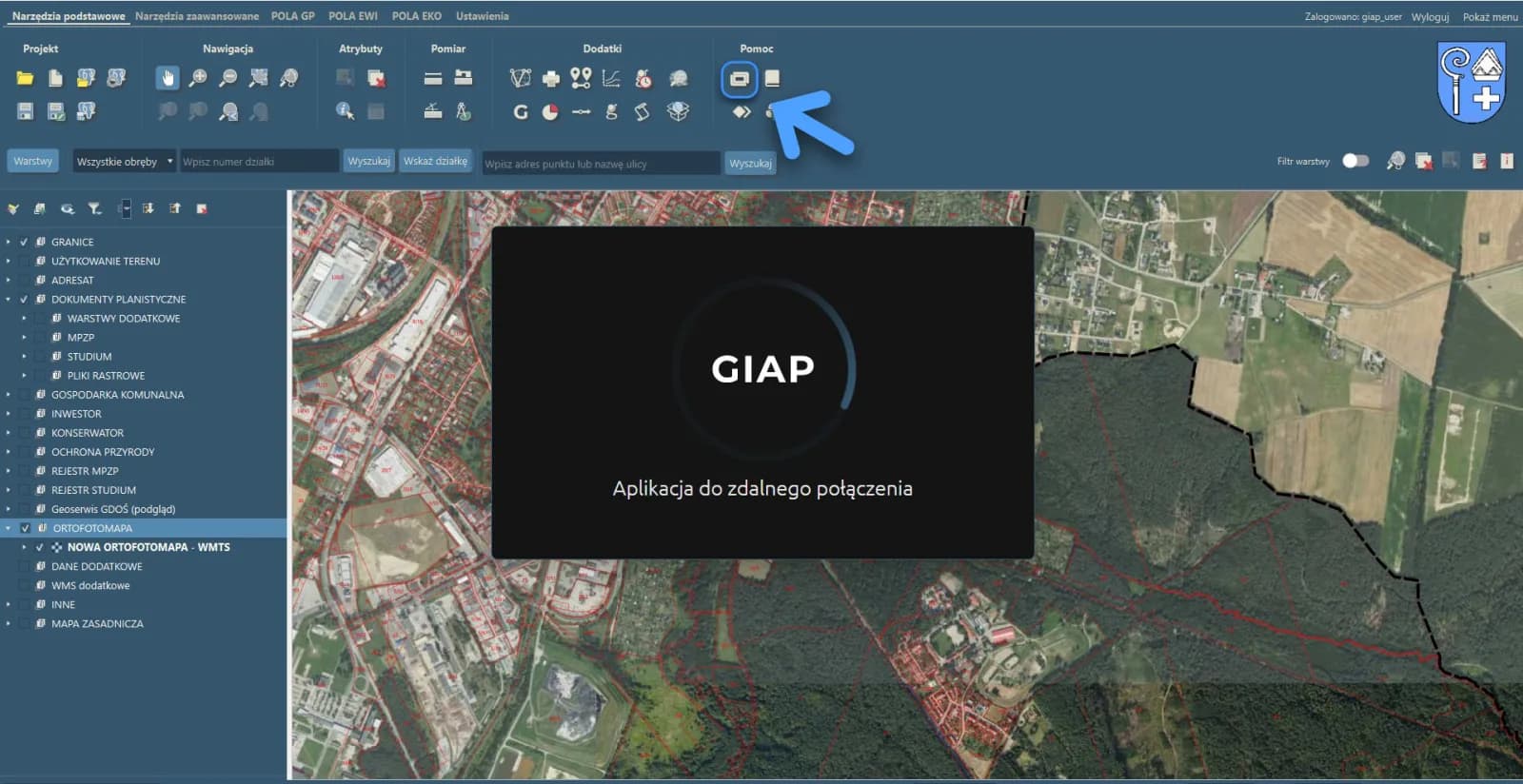Click the Warstwy button
Viewport: 1523px width, 784px height.
[33, 161]
